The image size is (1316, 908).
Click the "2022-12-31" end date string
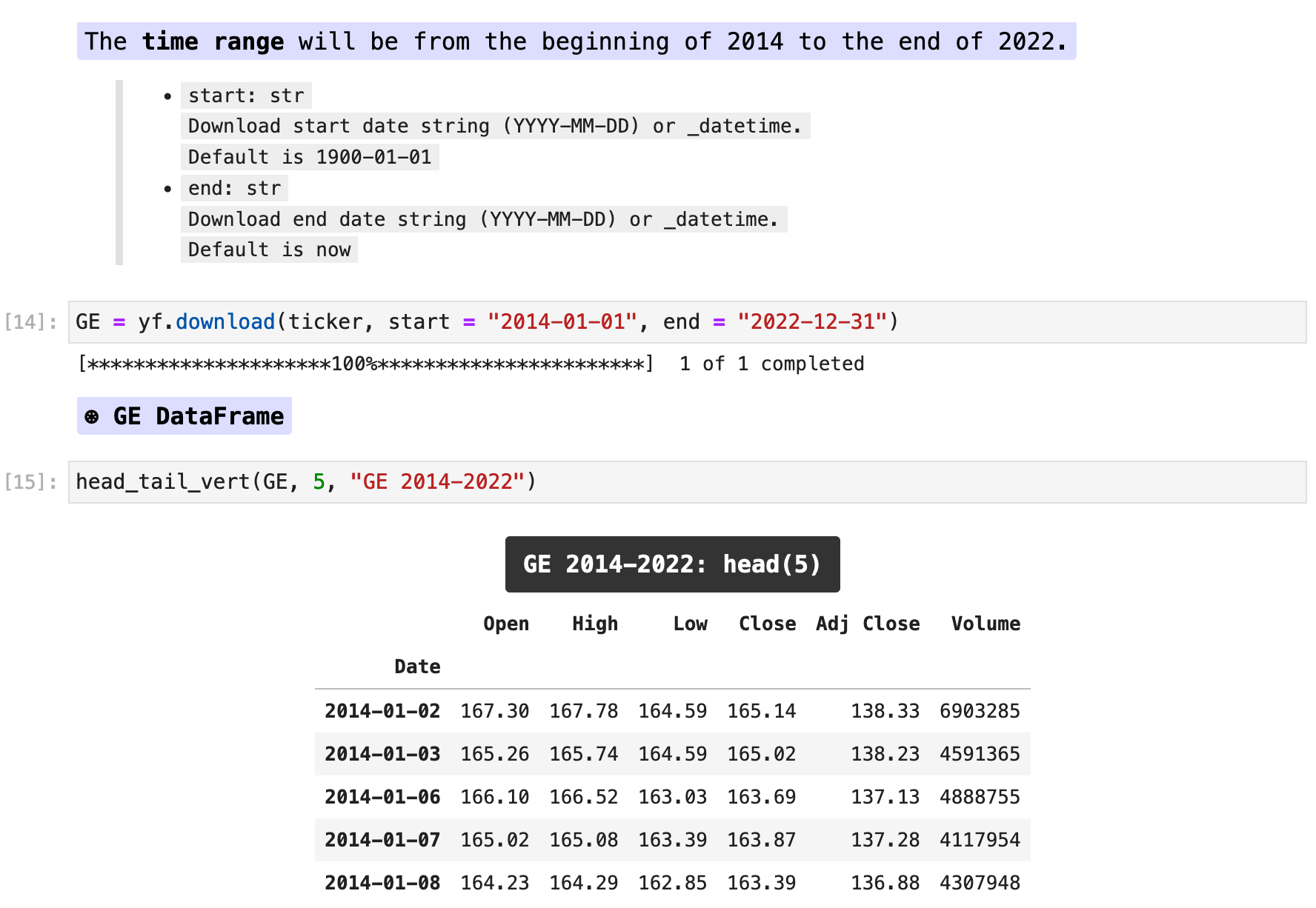[812, 322]
